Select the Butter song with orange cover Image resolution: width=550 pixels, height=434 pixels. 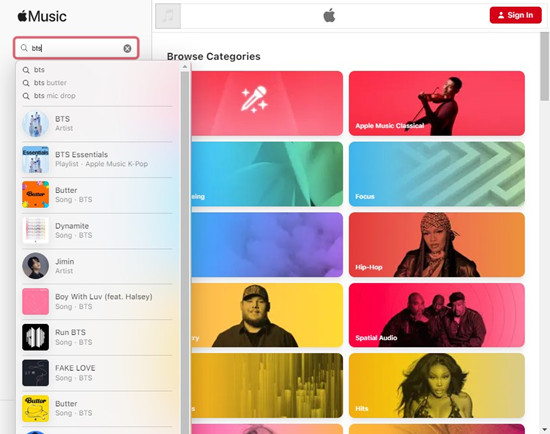(x=97, y=195)
